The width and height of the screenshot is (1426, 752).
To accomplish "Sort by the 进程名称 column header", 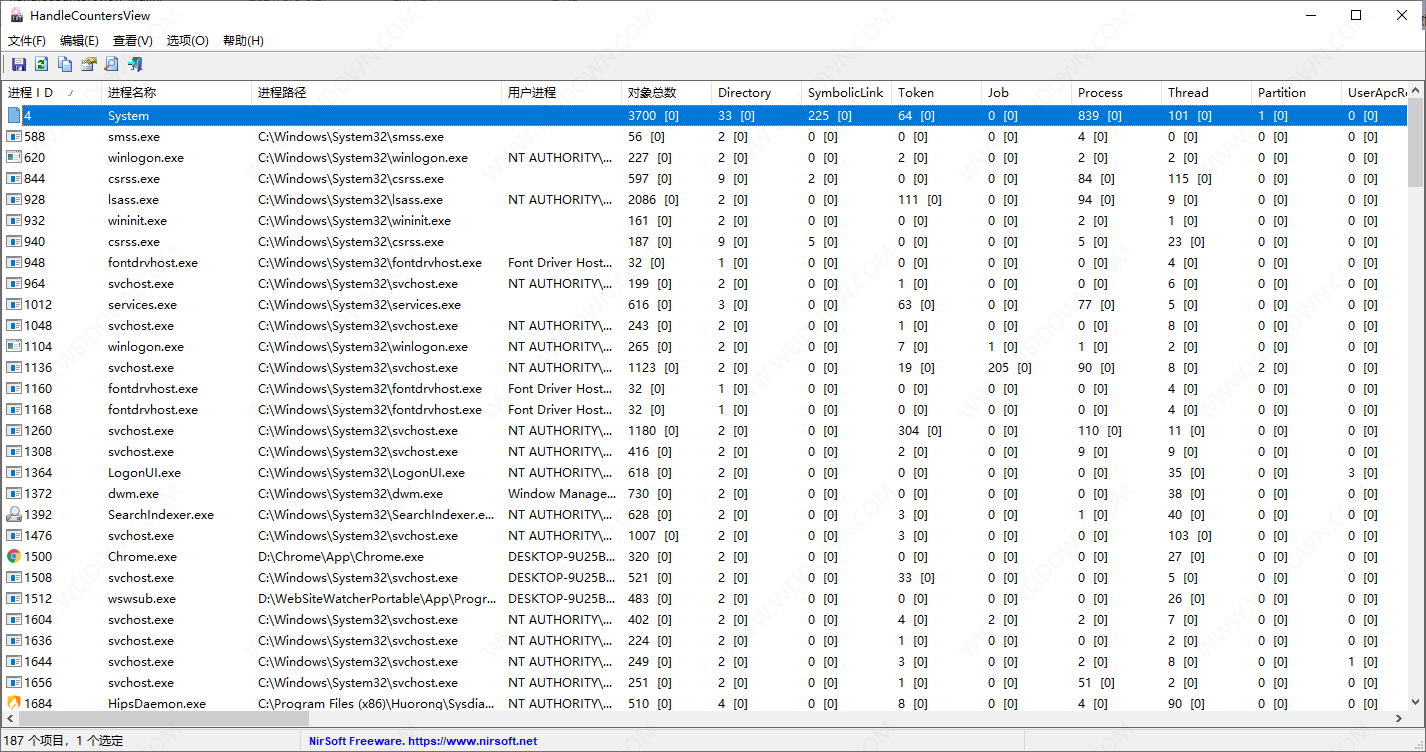I will click(176, 93).
